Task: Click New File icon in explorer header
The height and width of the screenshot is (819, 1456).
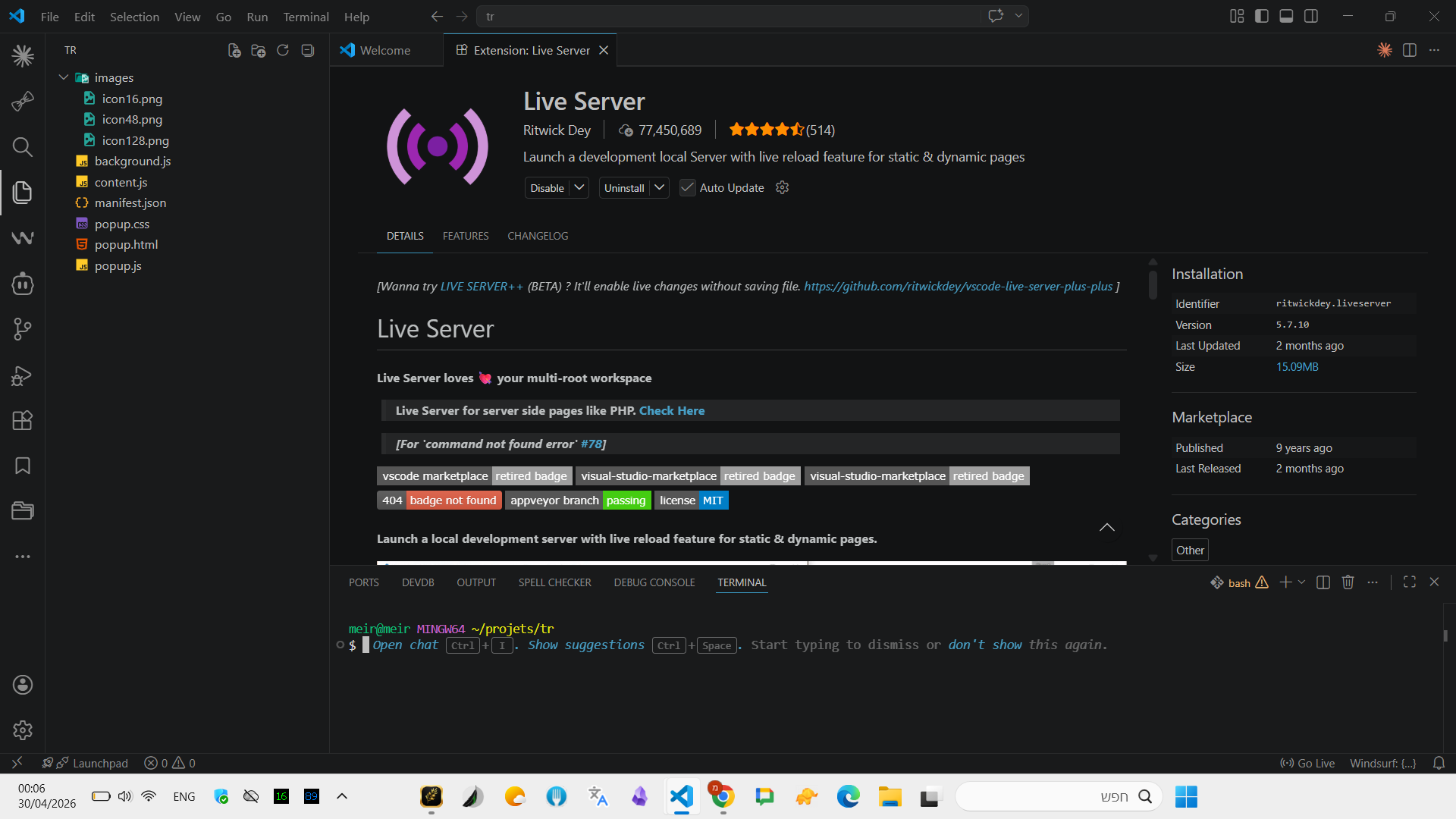Action: coord(234,51)
